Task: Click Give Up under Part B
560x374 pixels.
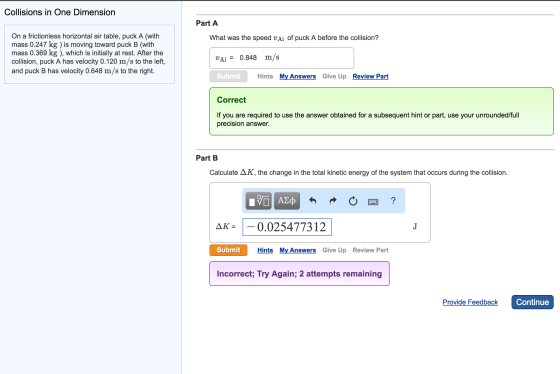Action: click(x=334, y=250)
